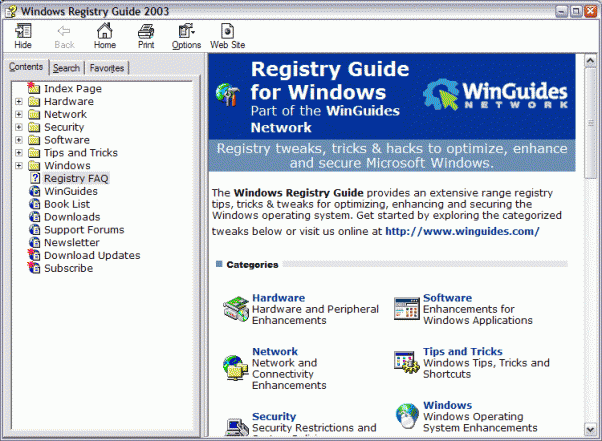
Task: Select the Download Updates tree item
Action: 92,255
